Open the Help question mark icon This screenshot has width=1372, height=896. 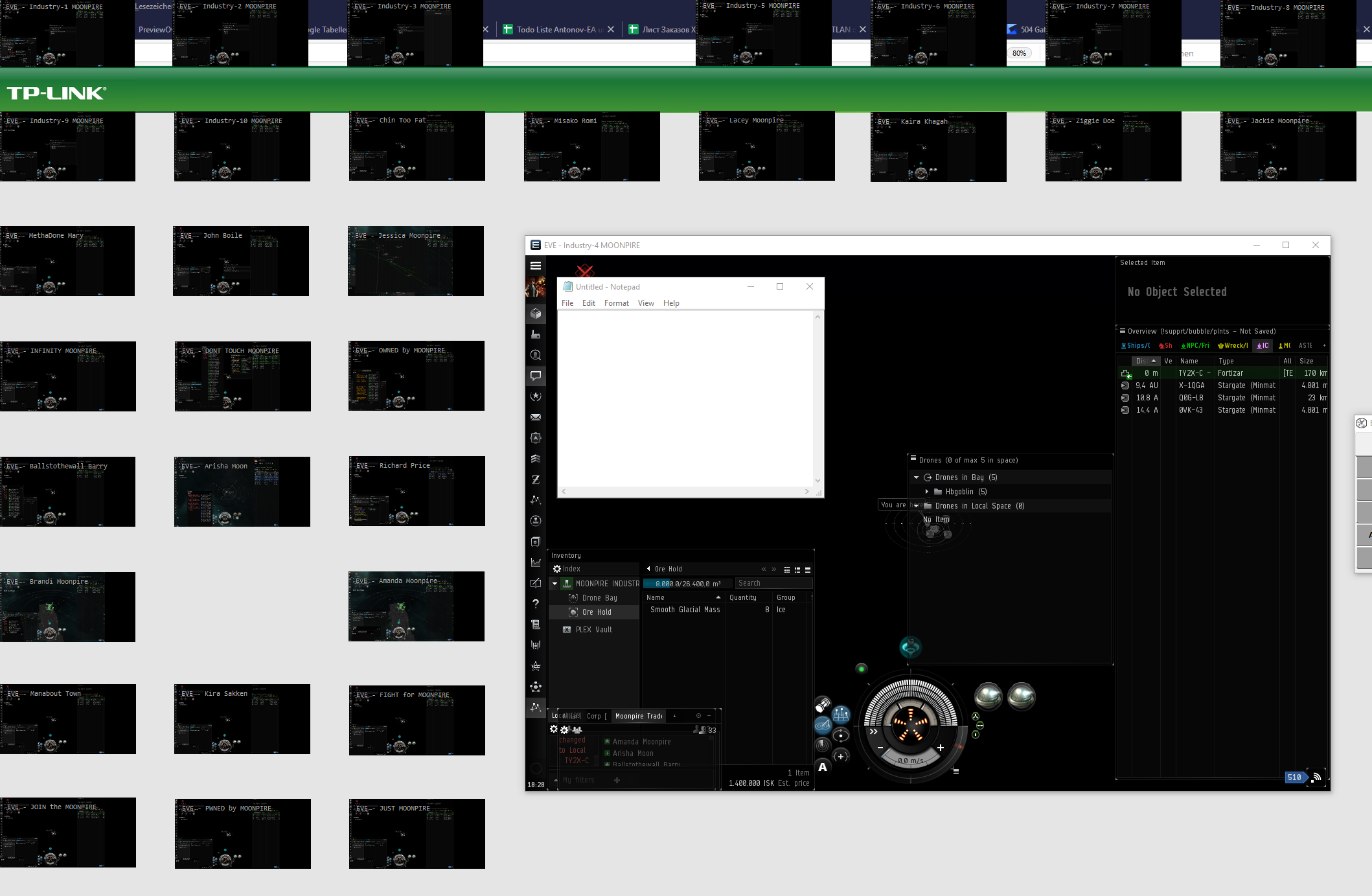point(536,604)
